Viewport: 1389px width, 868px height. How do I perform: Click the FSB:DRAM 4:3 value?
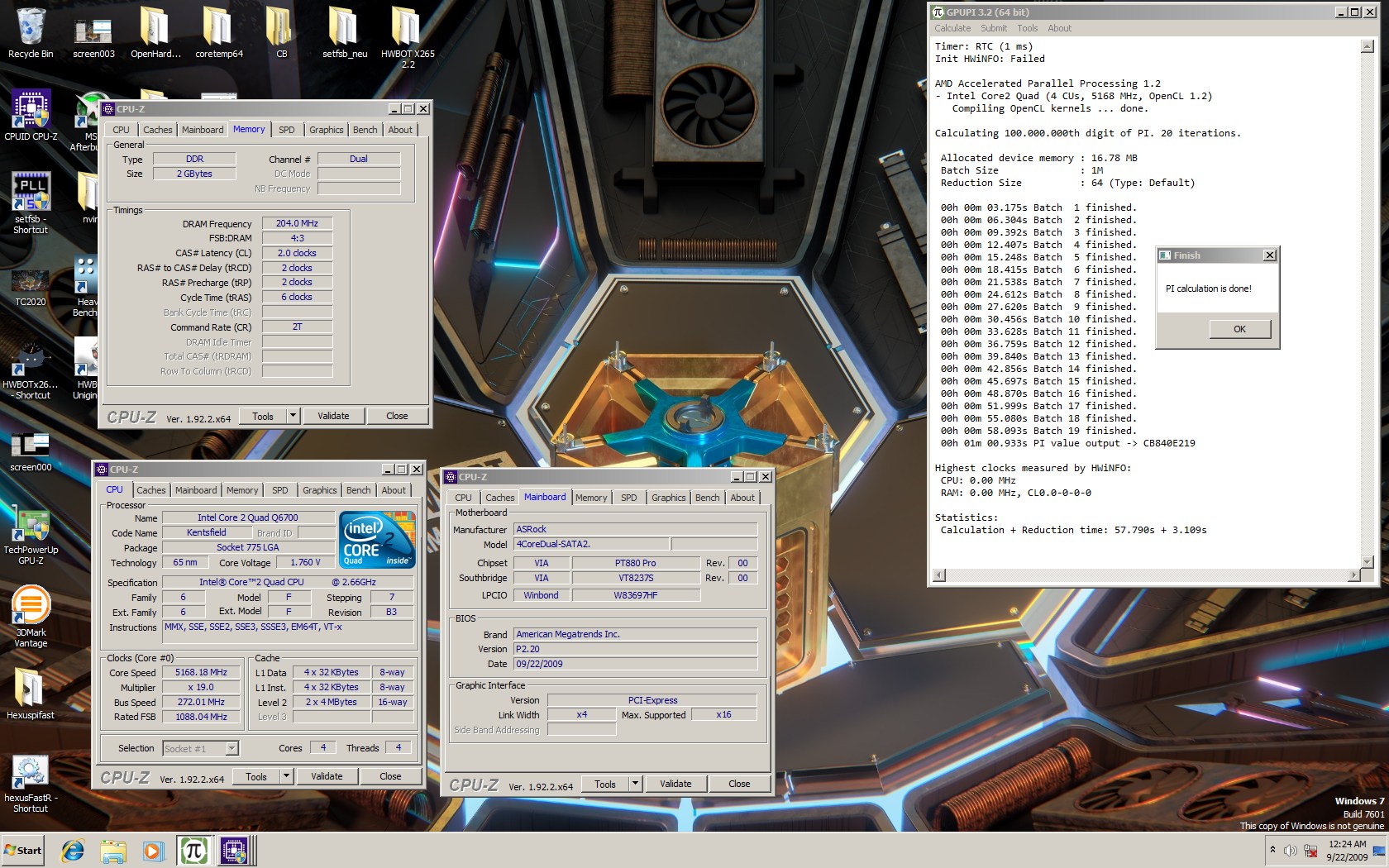[x=297, y=238]
